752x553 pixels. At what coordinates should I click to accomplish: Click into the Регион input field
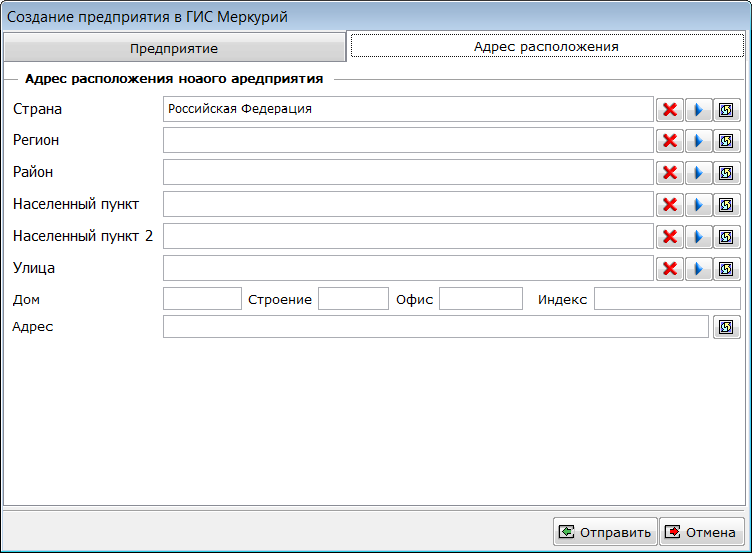click(x=408, y=140)
